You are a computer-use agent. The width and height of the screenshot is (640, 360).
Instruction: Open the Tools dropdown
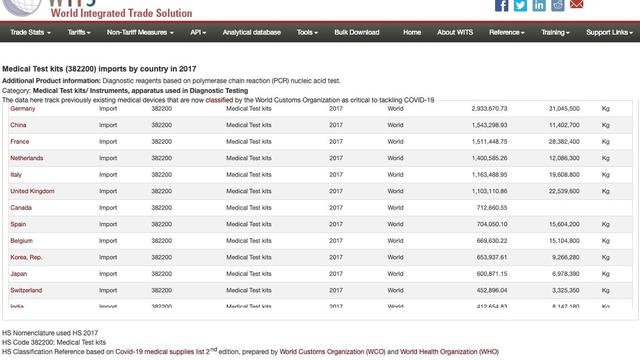pos(307,32)
